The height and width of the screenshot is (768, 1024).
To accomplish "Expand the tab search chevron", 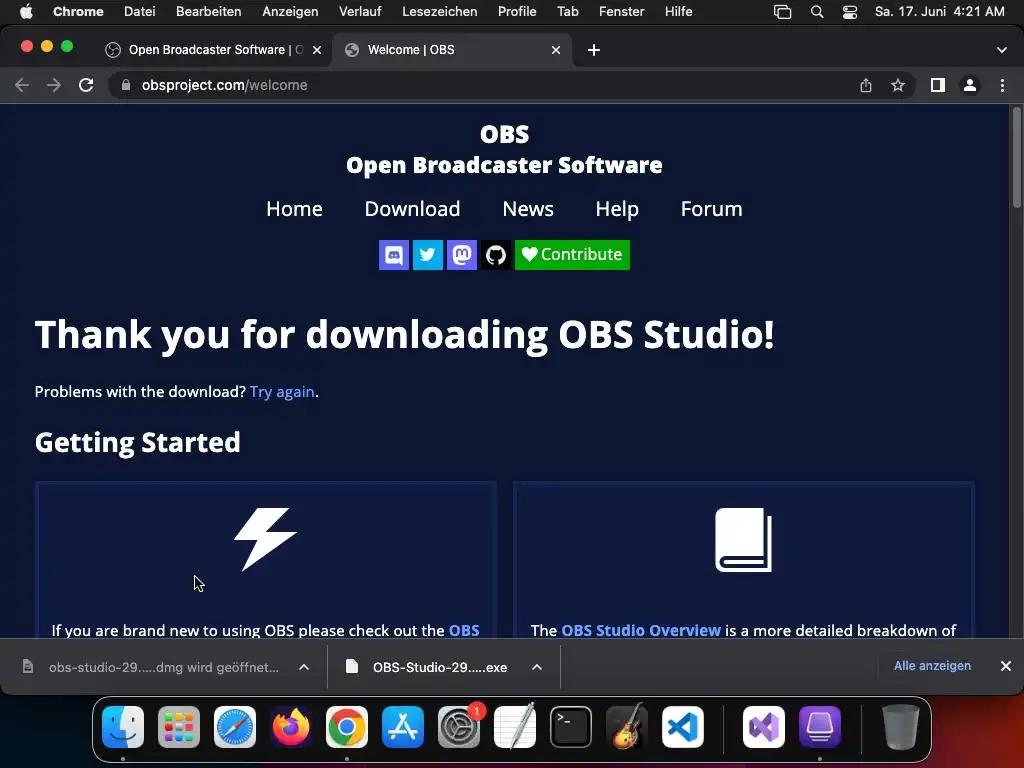I will point(1002,50).
